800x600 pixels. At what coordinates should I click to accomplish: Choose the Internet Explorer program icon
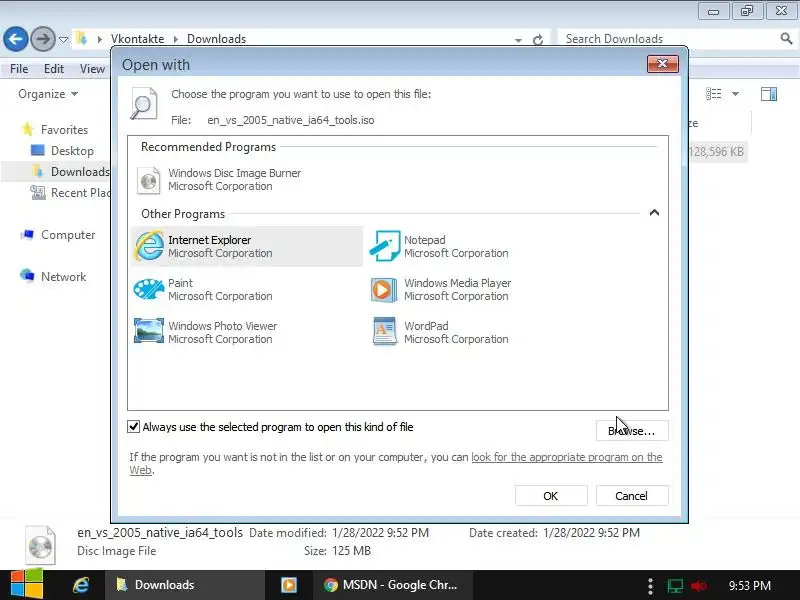click(148, 246)
